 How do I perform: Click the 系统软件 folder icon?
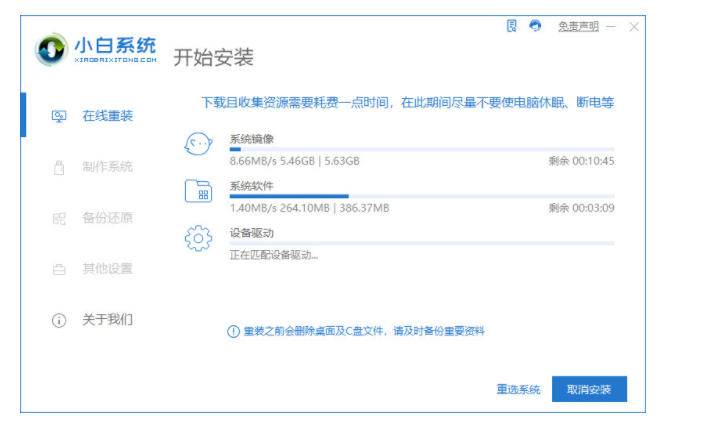tap(198, 191)
